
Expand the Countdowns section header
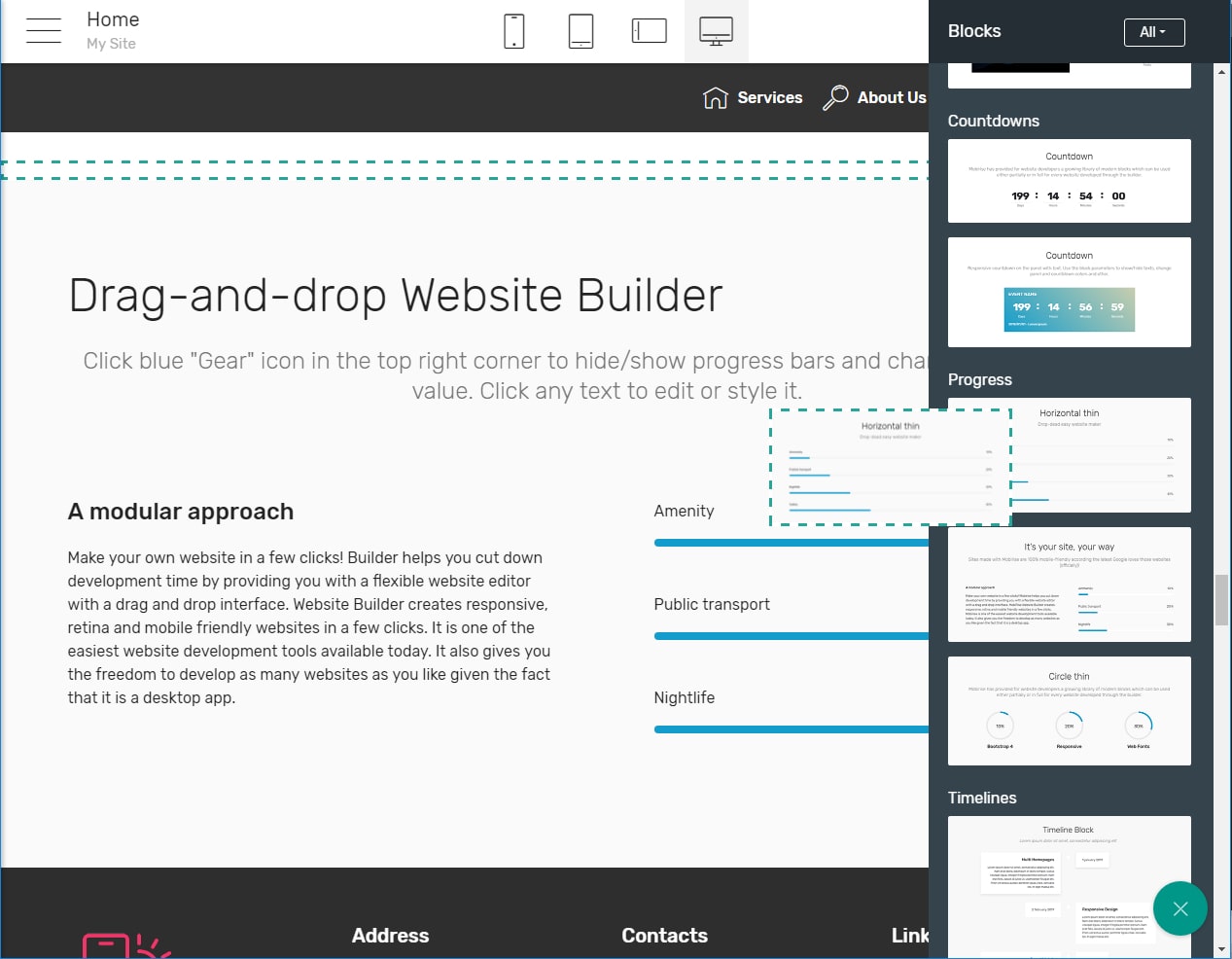(994, 121)
